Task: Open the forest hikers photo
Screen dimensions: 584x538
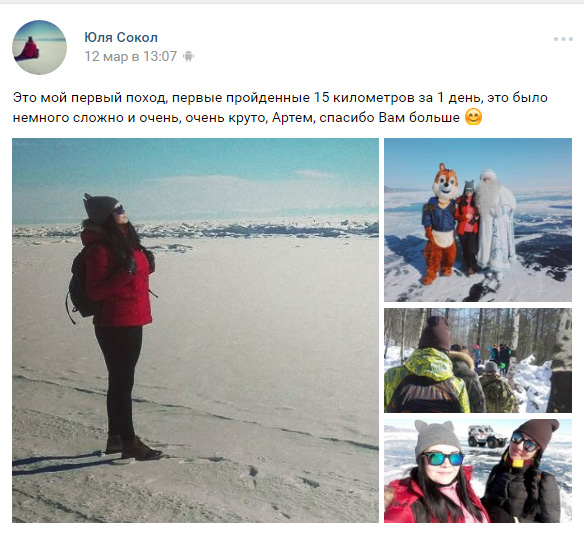Action: (478, 360)
